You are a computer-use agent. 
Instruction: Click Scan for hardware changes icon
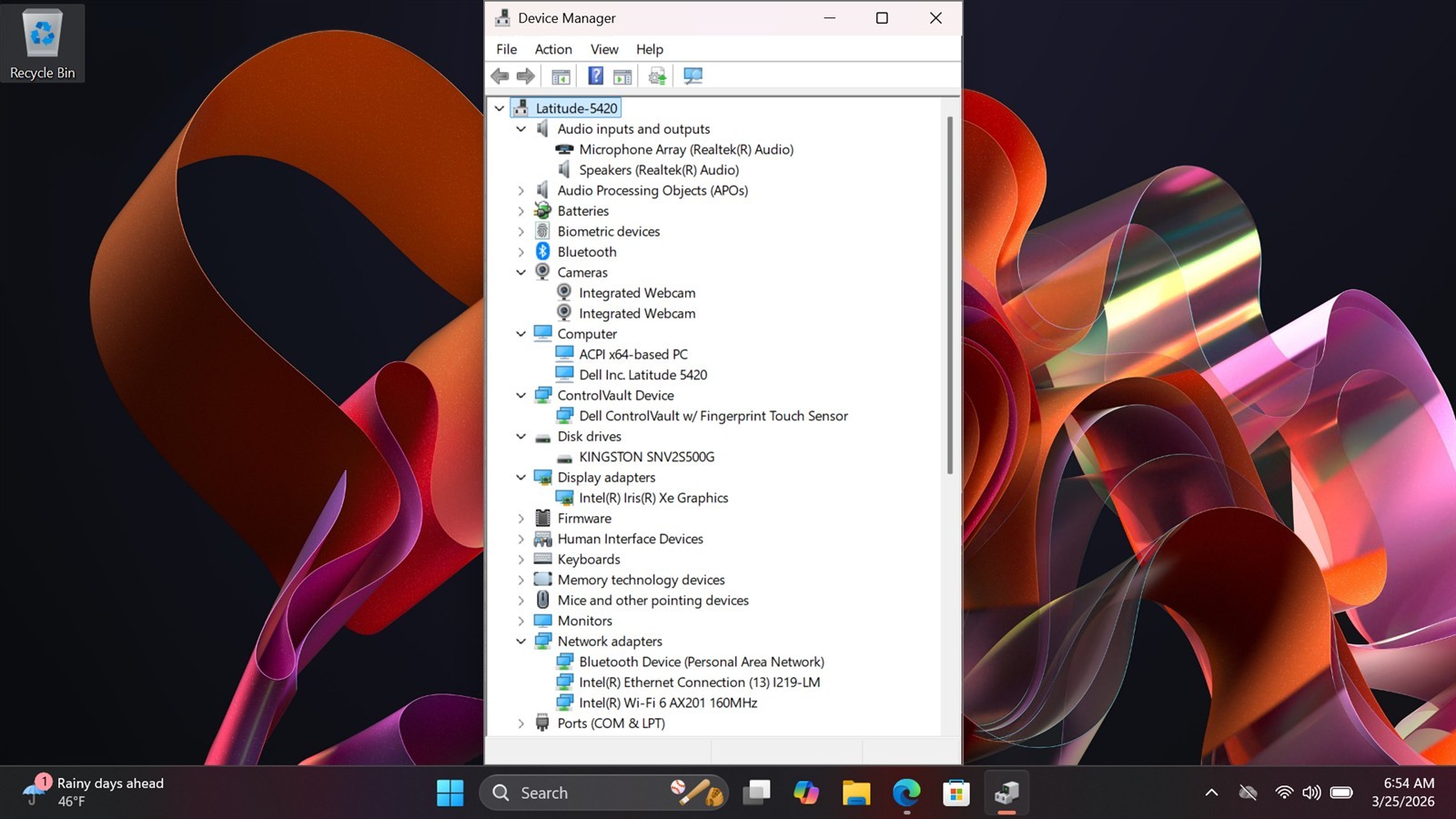point(693,76)
